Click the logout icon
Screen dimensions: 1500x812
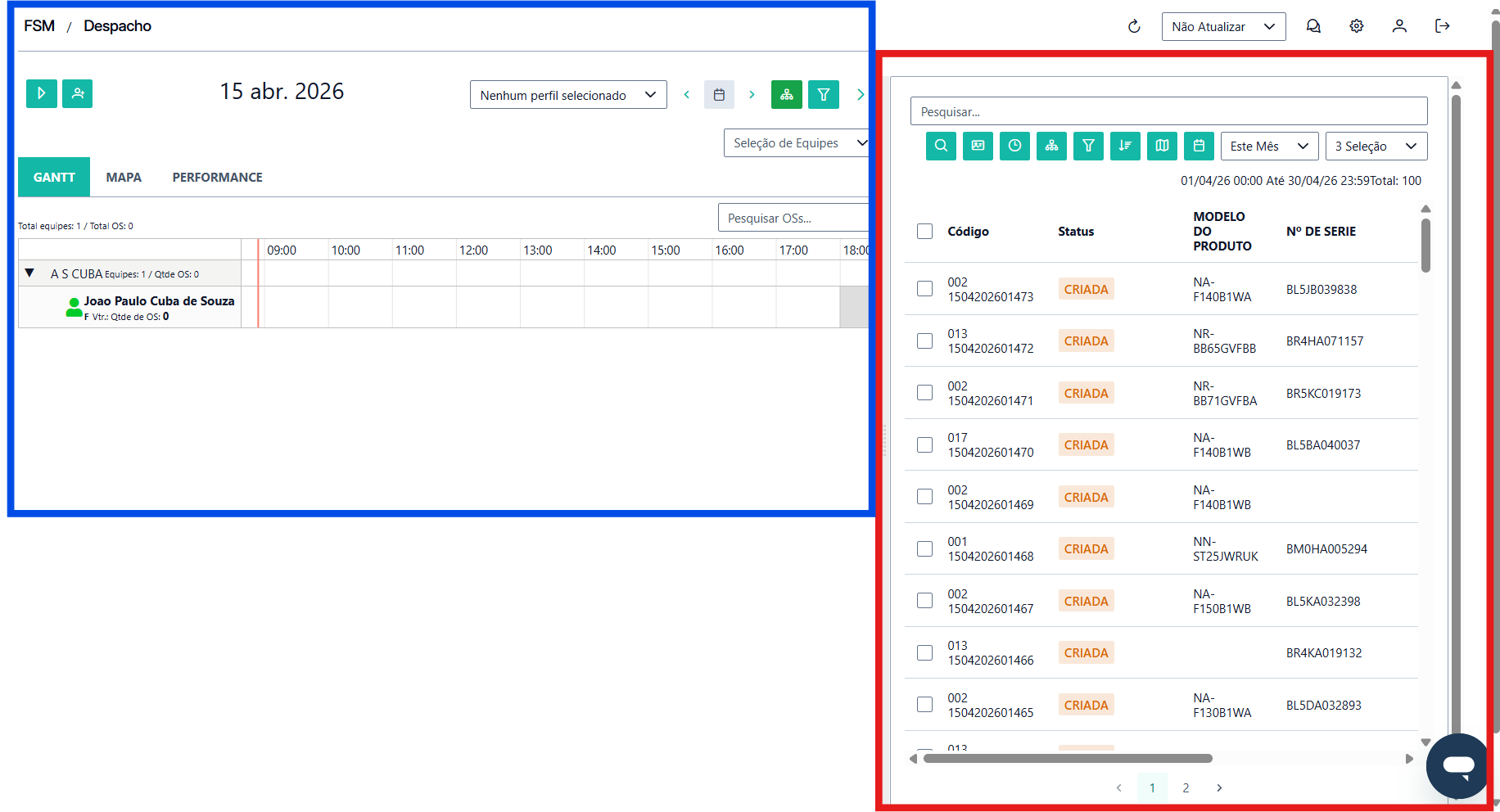click(x=1443, y=26)
